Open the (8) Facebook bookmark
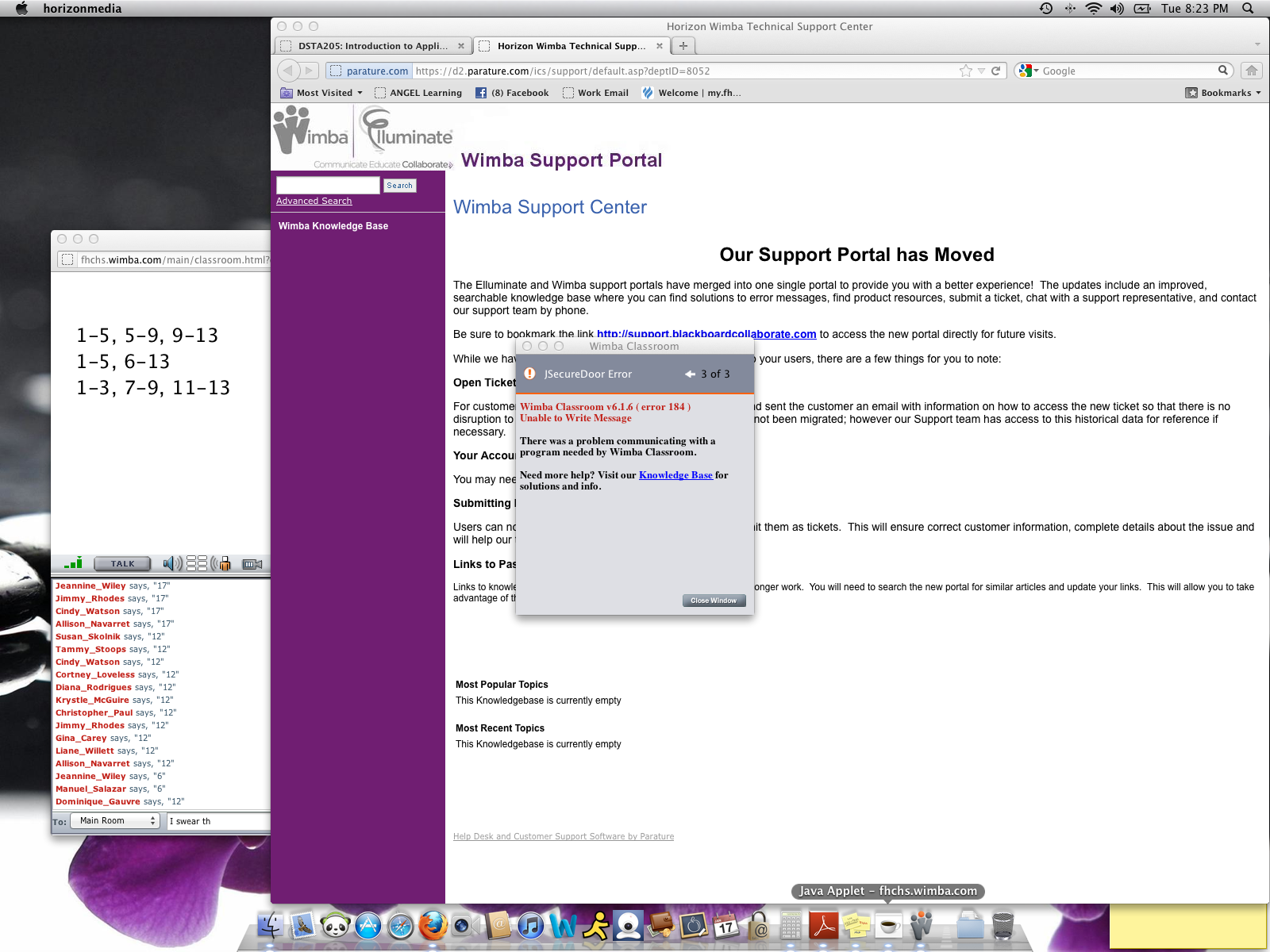This screenshot has width=1270, height=952. [512, 93]
